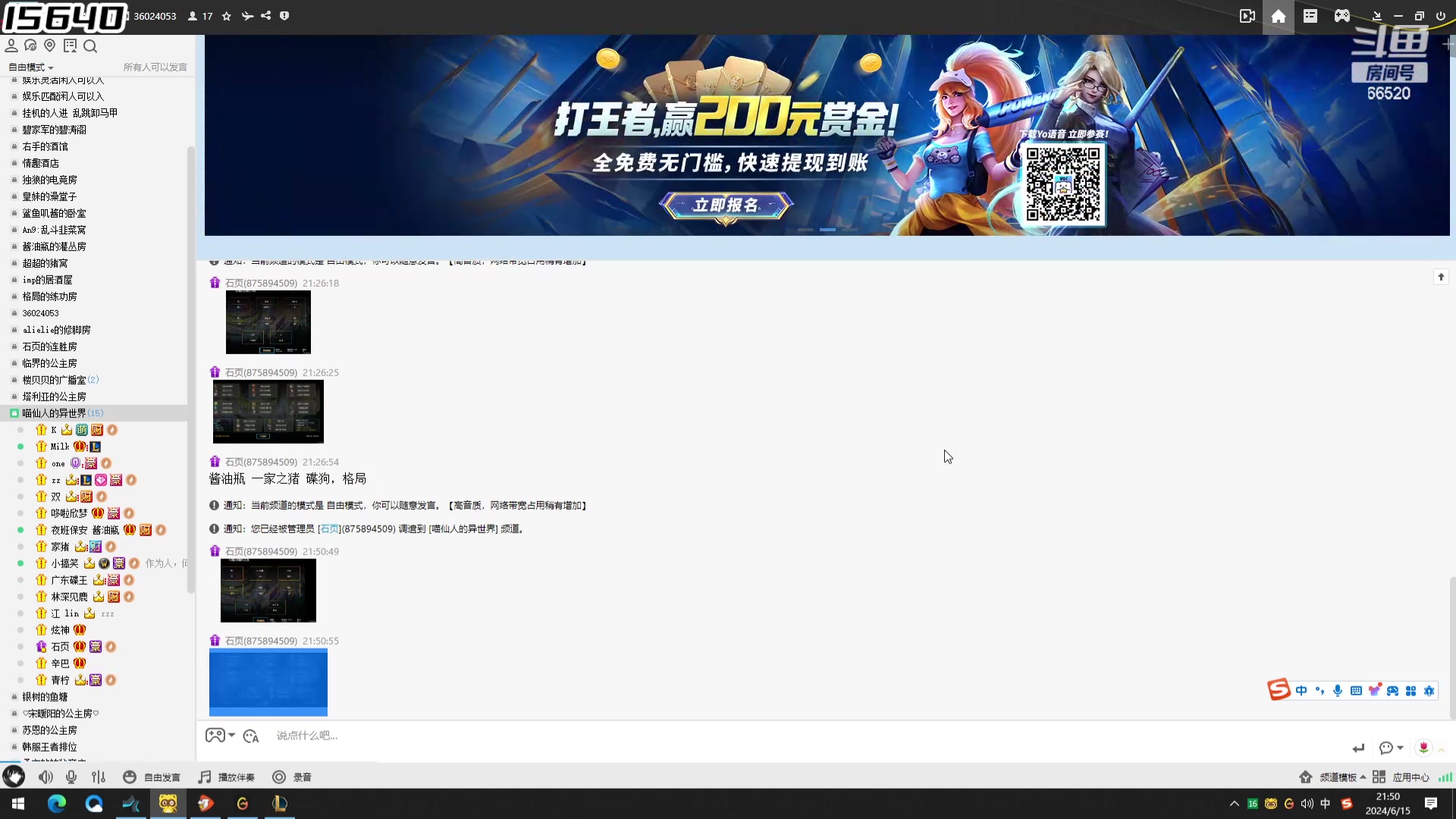
Task: Toggle the speaker mute at bottom left
Action: (x=45, y=777)
